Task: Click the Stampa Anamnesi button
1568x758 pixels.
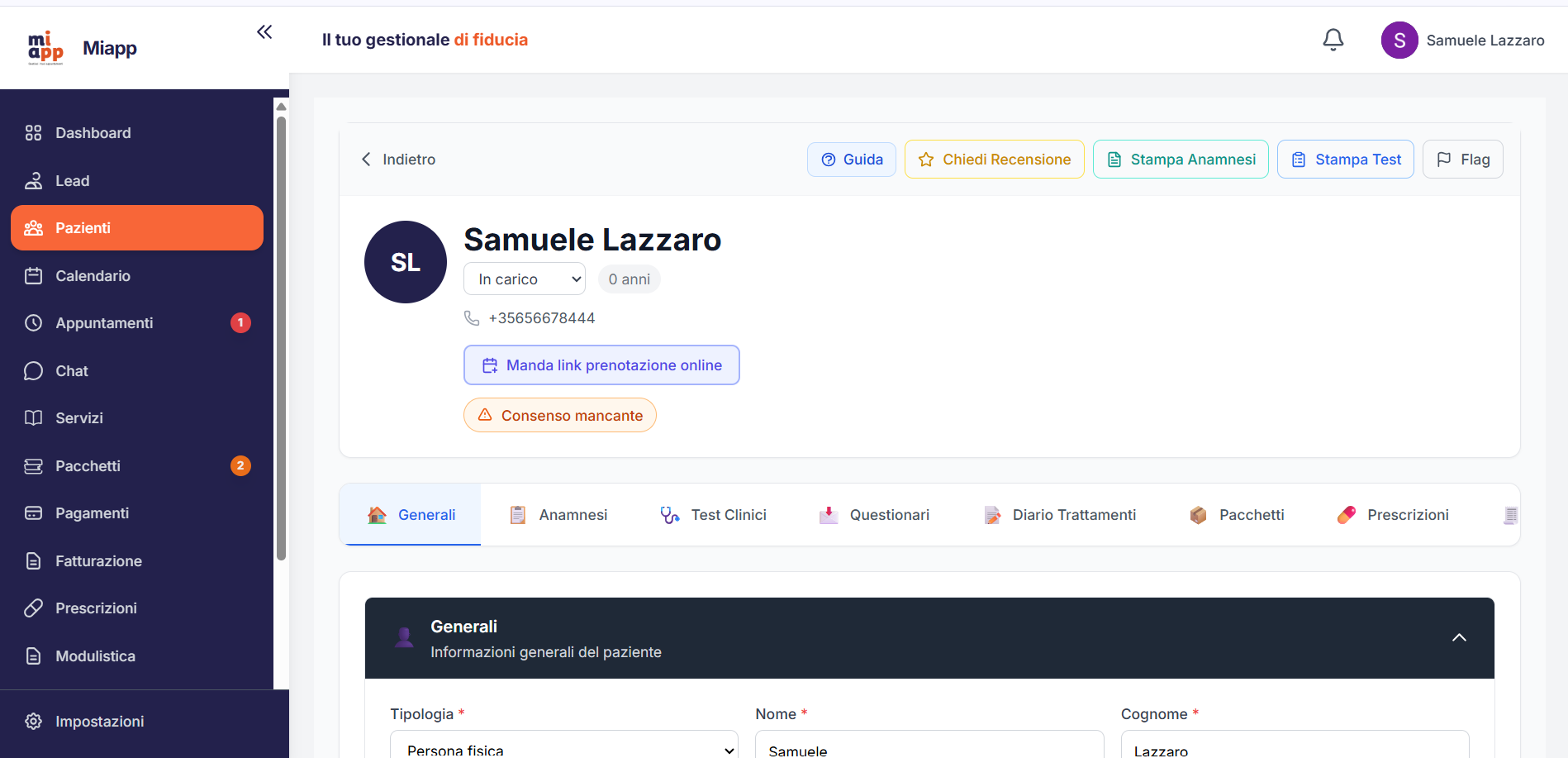Action: pyautogui.click(x=1180, y=159)
